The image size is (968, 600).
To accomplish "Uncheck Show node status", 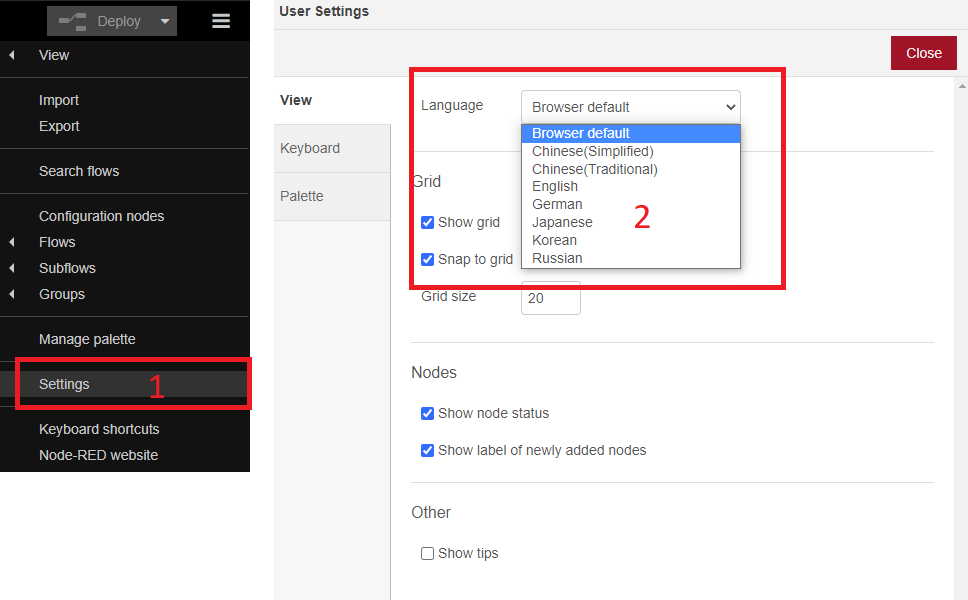I will point(428,413).
